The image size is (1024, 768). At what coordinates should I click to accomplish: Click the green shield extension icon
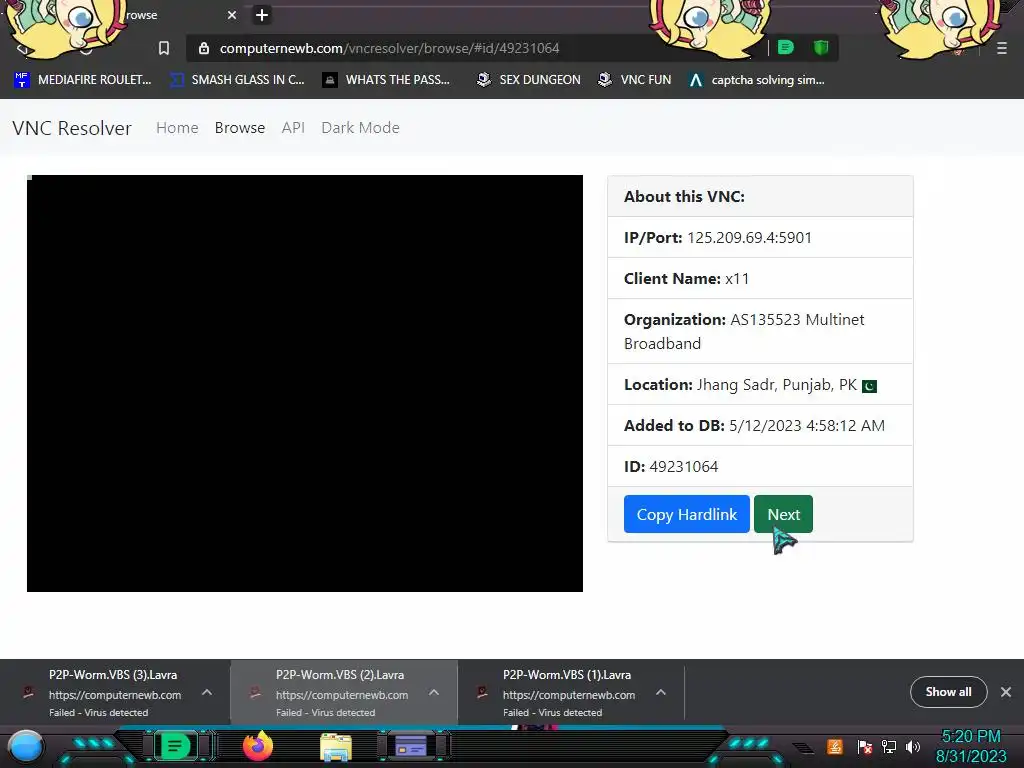pyautogui.click(x=821, y=48)
